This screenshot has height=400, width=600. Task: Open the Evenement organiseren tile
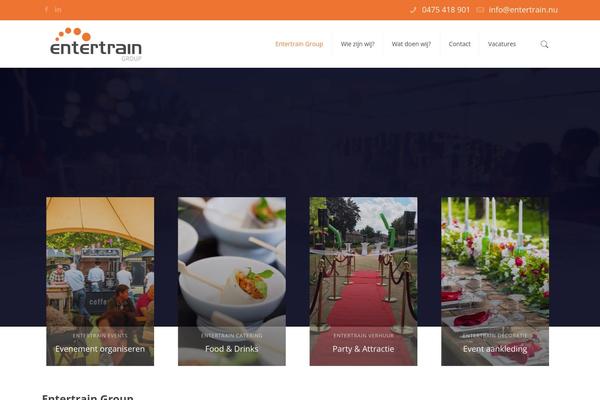tap(100, 281)
